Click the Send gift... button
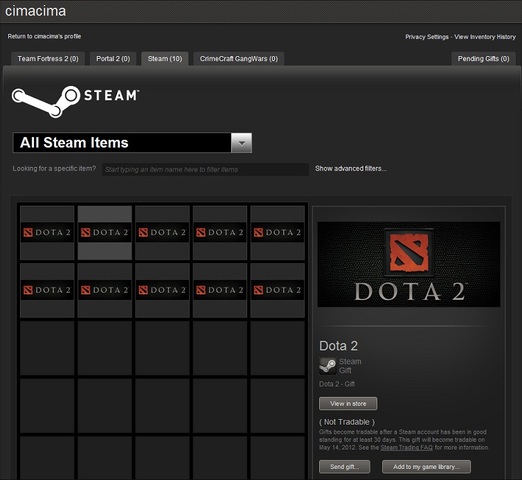 pyautogui.click(x=344, y=467)
